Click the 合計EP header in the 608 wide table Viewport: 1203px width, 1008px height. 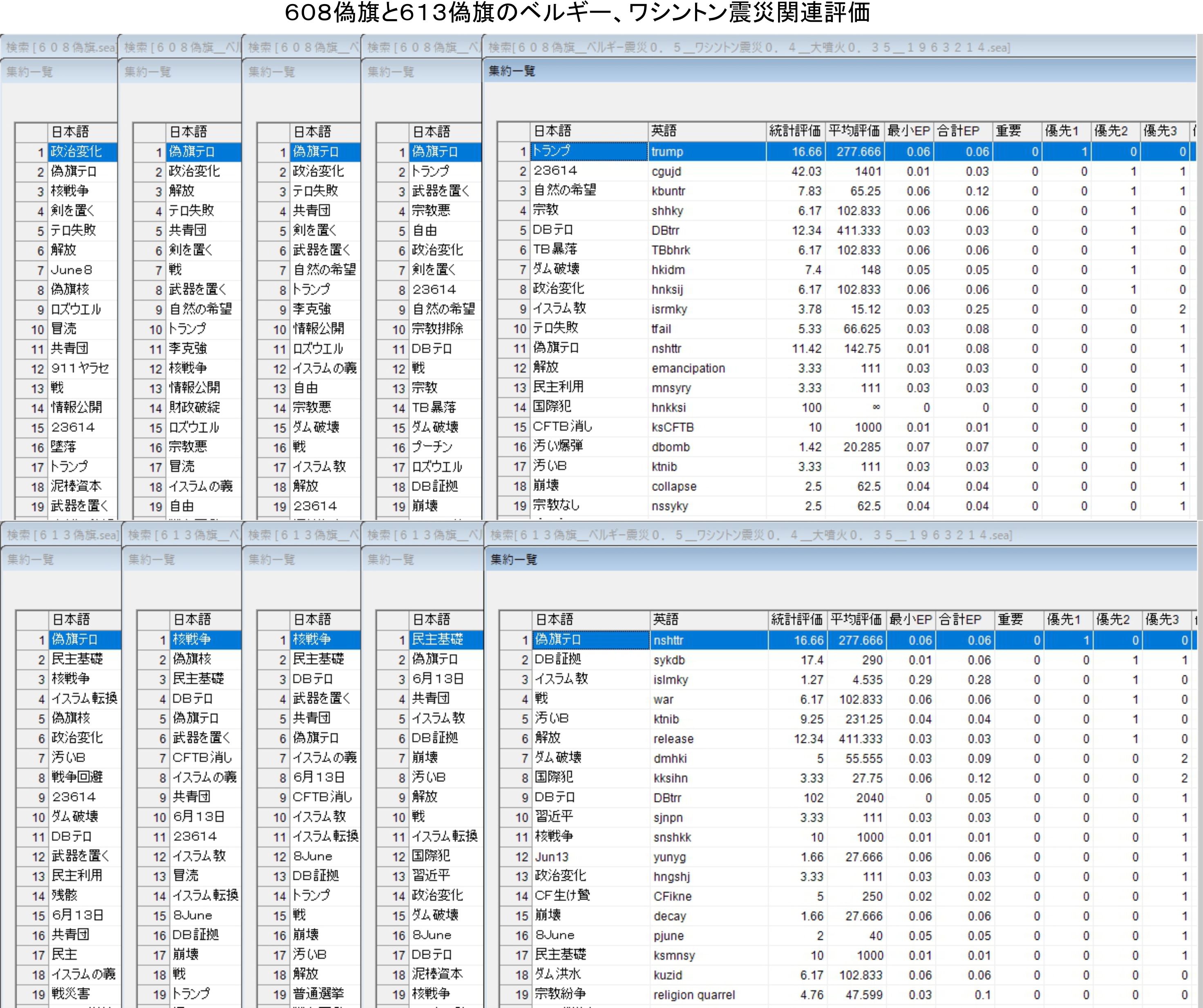click(x=962, y=131)
